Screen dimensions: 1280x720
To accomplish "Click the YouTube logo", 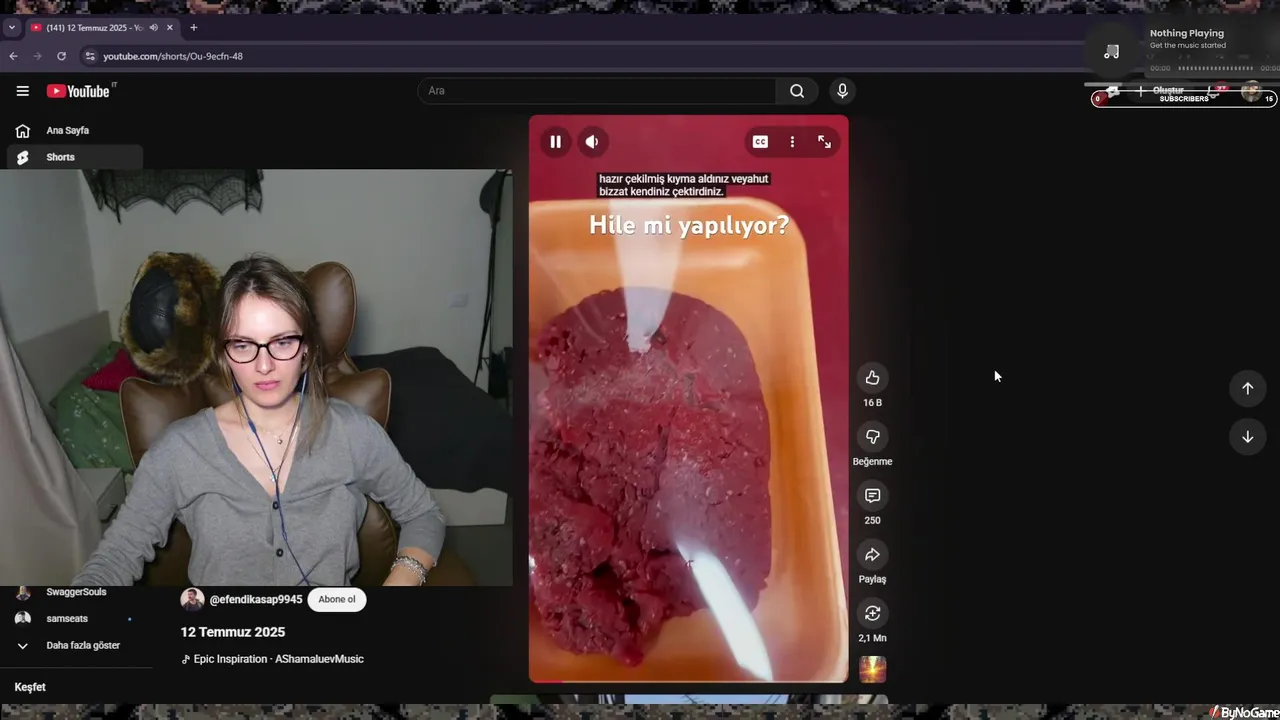I will 79,91.
